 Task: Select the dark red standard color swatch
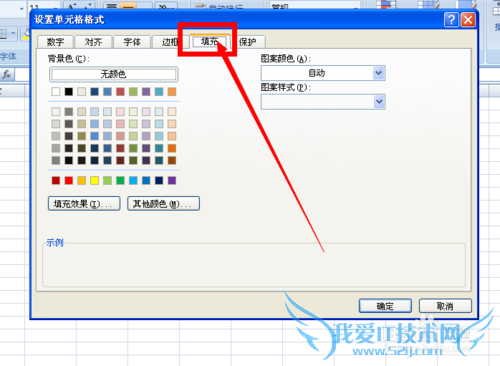[x=56, y=180]
